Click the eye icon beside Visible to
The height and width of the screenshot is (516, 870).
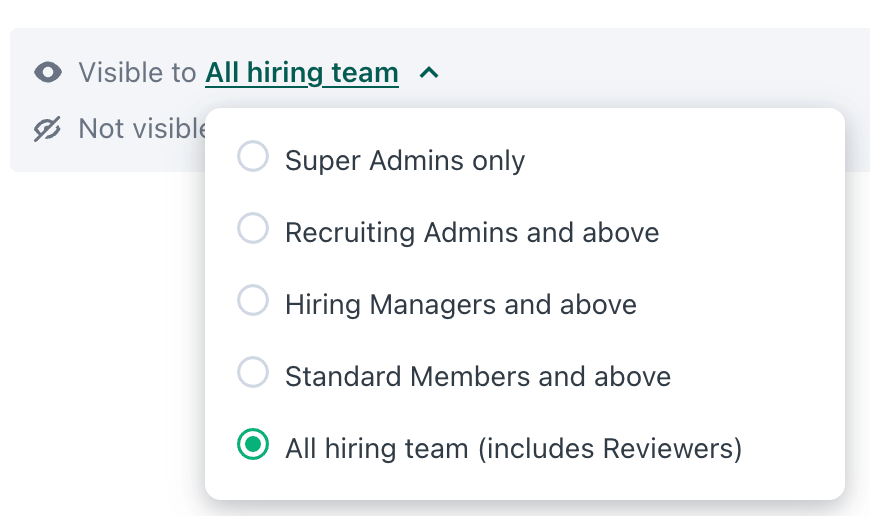tap(48, 72)
